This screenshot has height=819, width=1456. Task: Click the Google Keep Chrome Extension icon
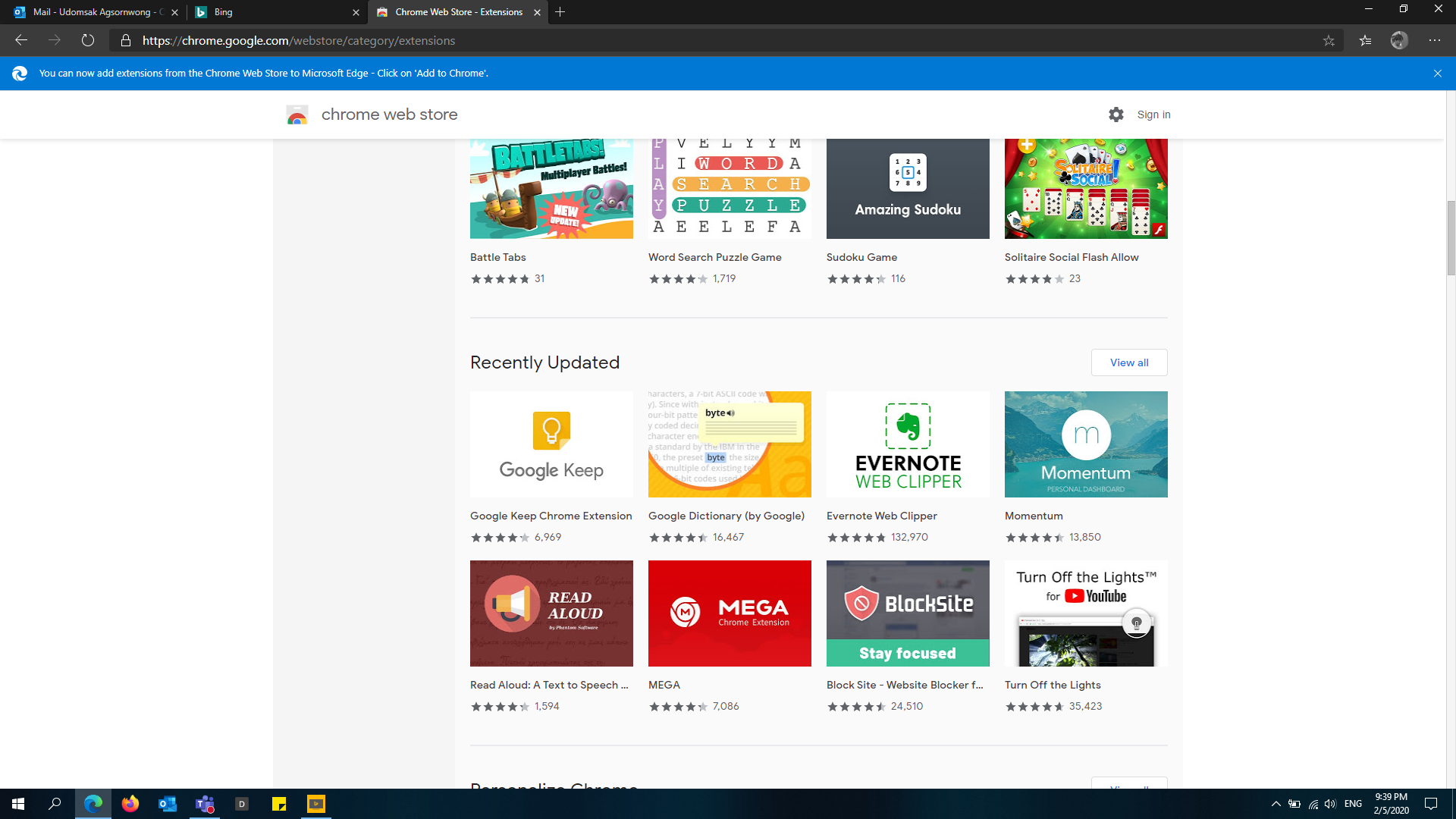[551, 443]
